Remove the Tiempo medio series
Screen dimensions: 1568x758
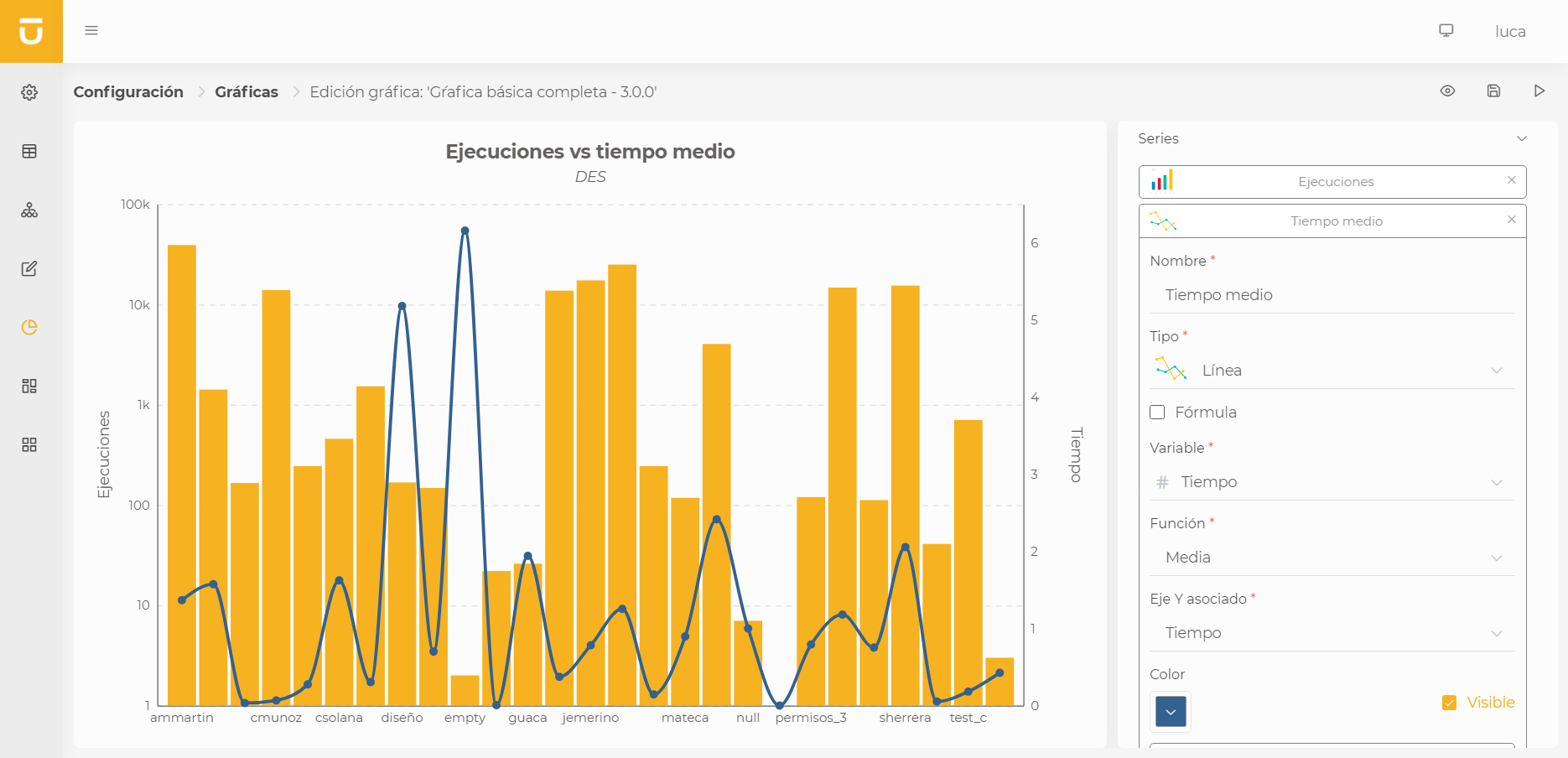(1512, 220)
